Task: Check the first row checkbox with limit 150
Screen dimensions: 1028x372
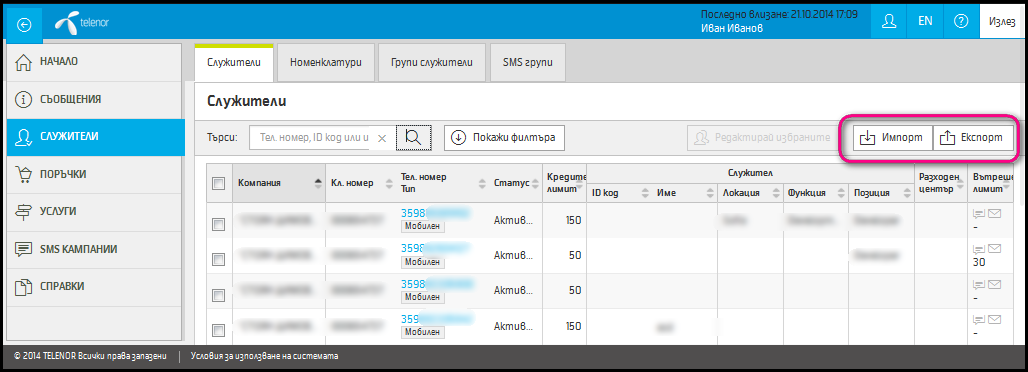Action: (x=219, y=225)
